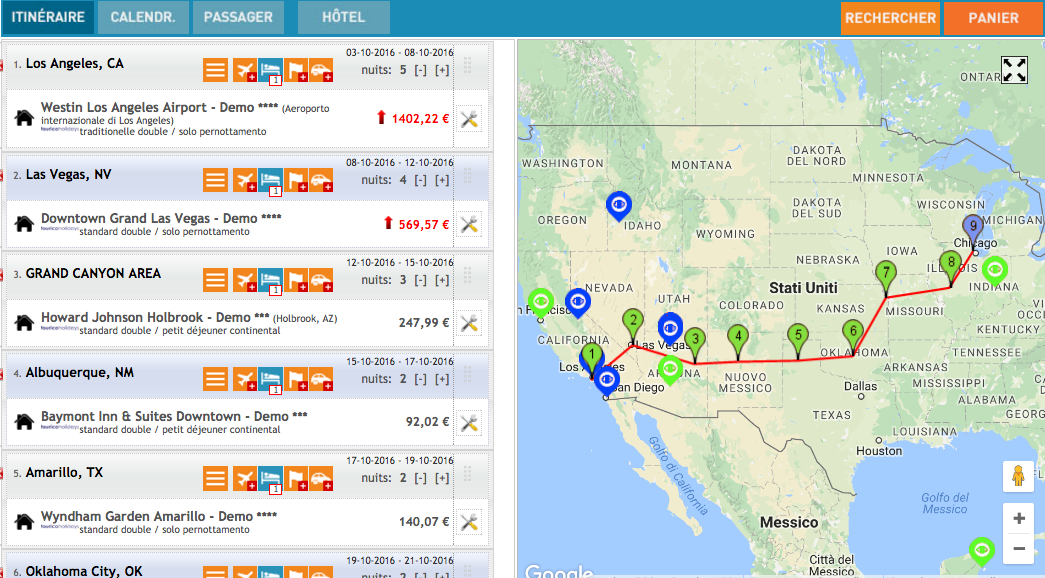Add a flight to Grand Canyon Area
Viewport: 1045px width, 578px height.
tap(245, 280)
